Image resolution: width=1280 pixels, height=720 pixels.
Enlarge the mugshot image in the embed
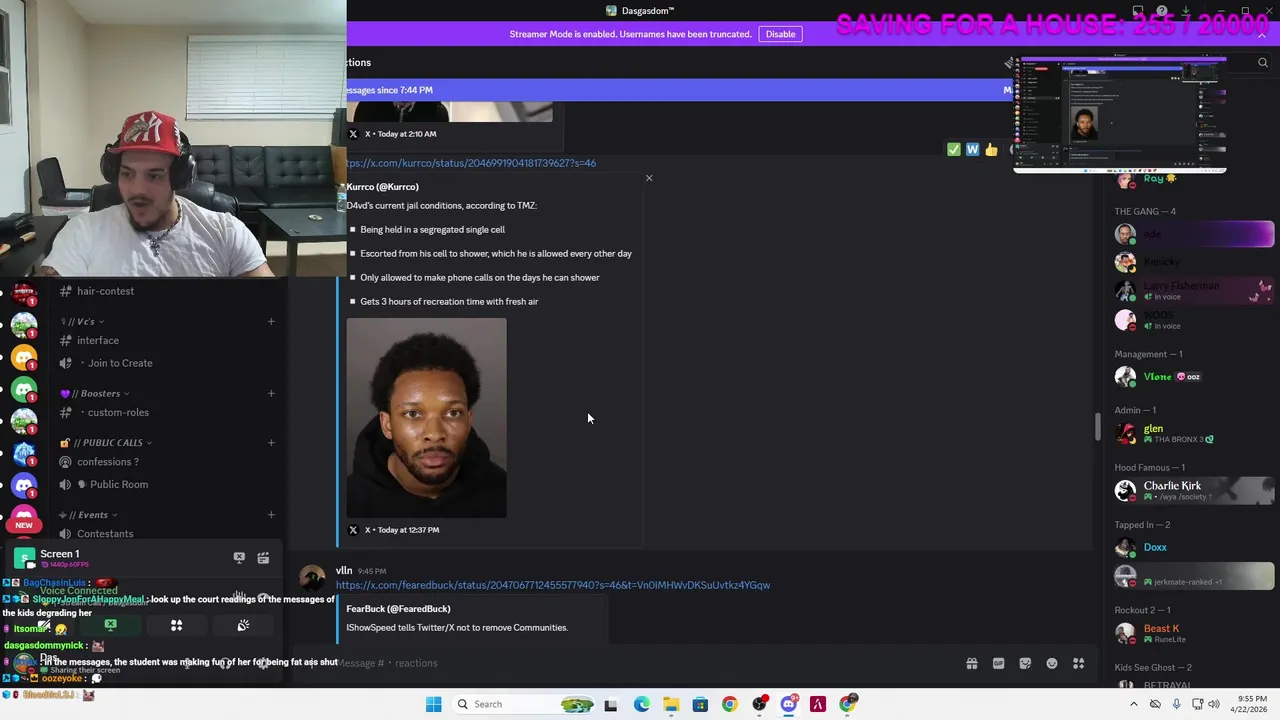click(427, 418)
